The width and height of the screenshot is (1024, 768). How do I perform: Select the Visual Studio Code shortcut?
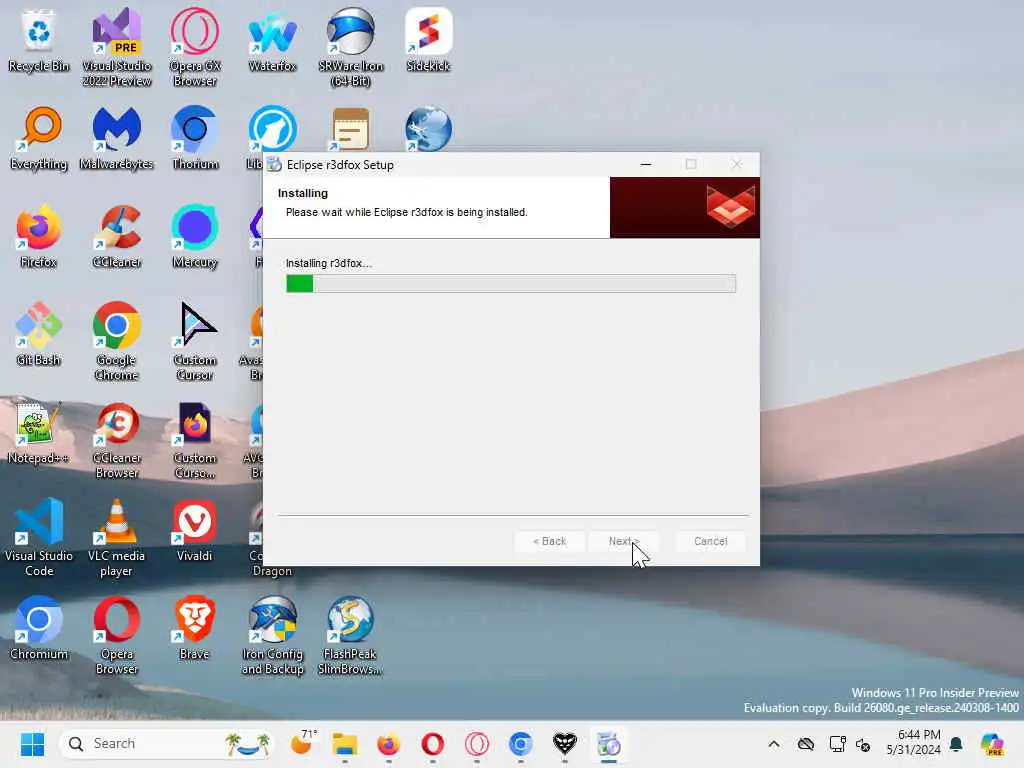coord(39,537)
